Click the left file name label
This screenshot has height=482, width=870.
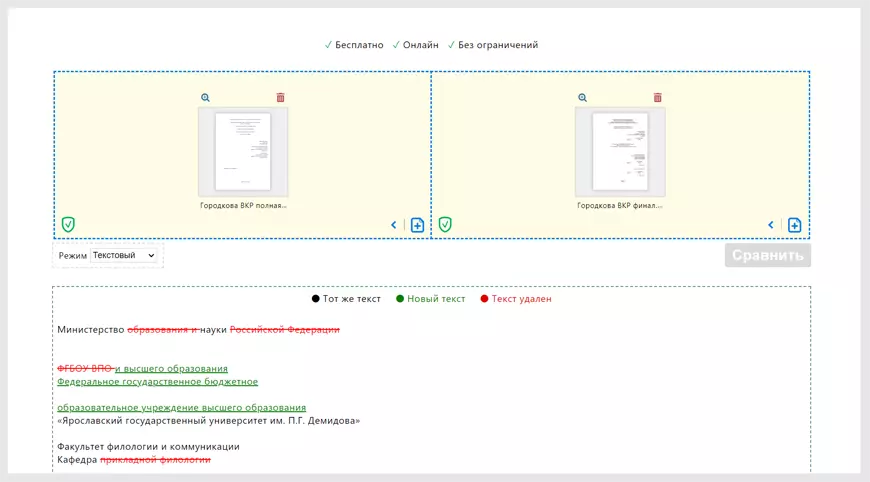click(243, 205)
